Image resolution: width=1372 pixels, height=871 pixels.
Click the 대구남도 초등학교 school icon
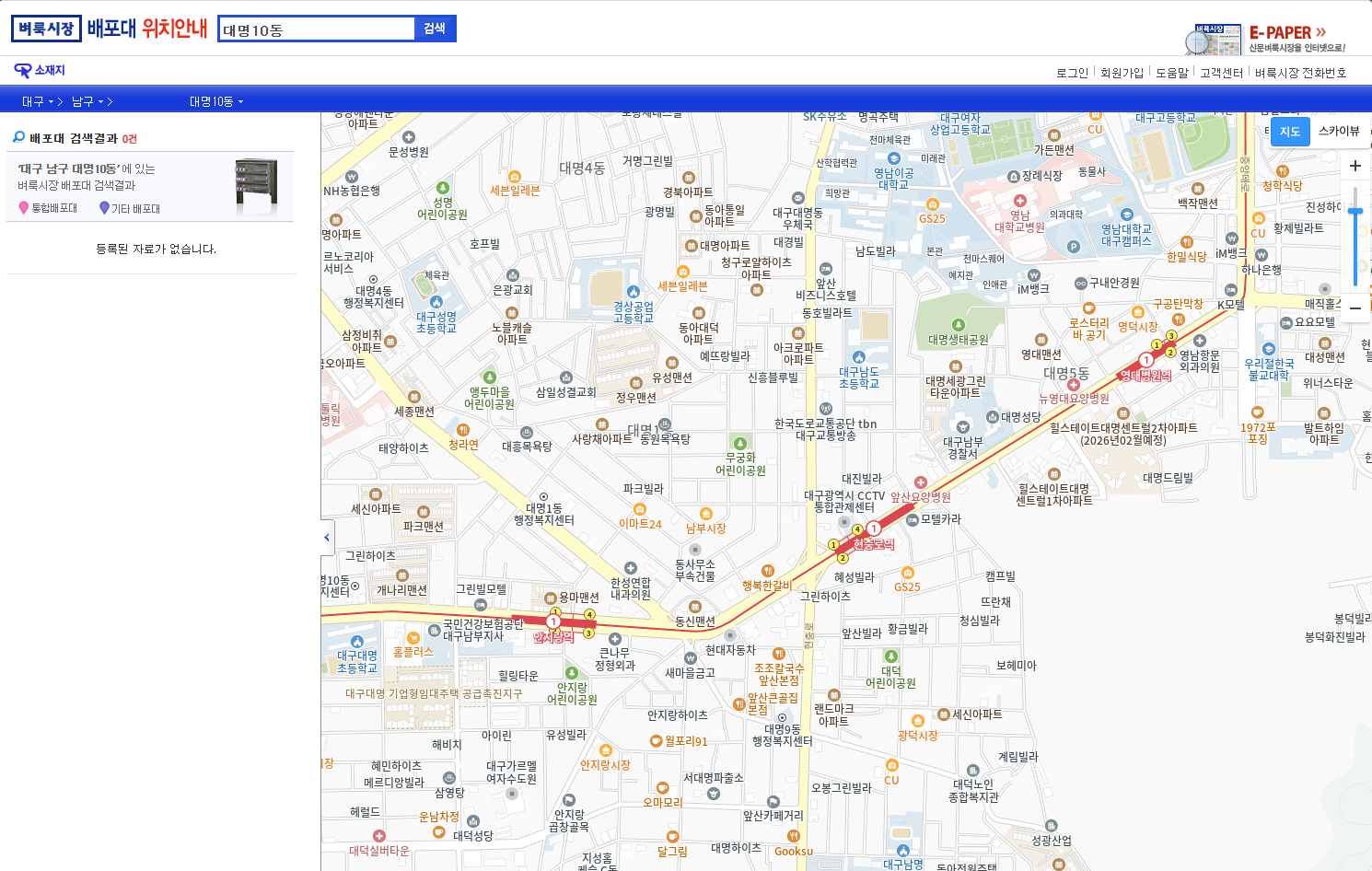click(x=858, y=357)
